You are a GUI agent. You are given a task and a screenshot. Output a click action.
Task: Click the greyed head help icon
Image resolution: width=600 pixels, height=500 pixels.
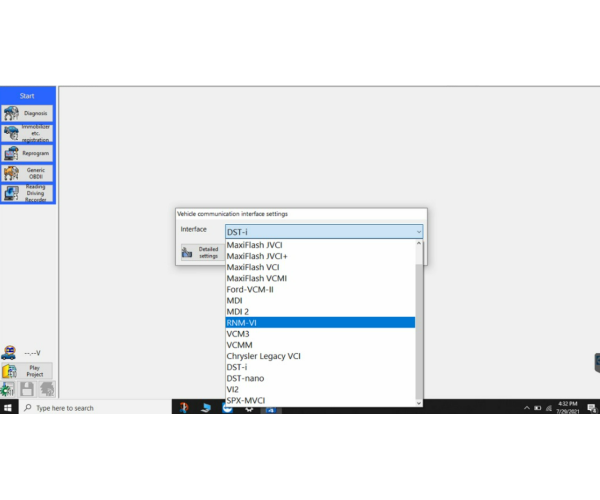pyautogui.click(x=47, y=389)
